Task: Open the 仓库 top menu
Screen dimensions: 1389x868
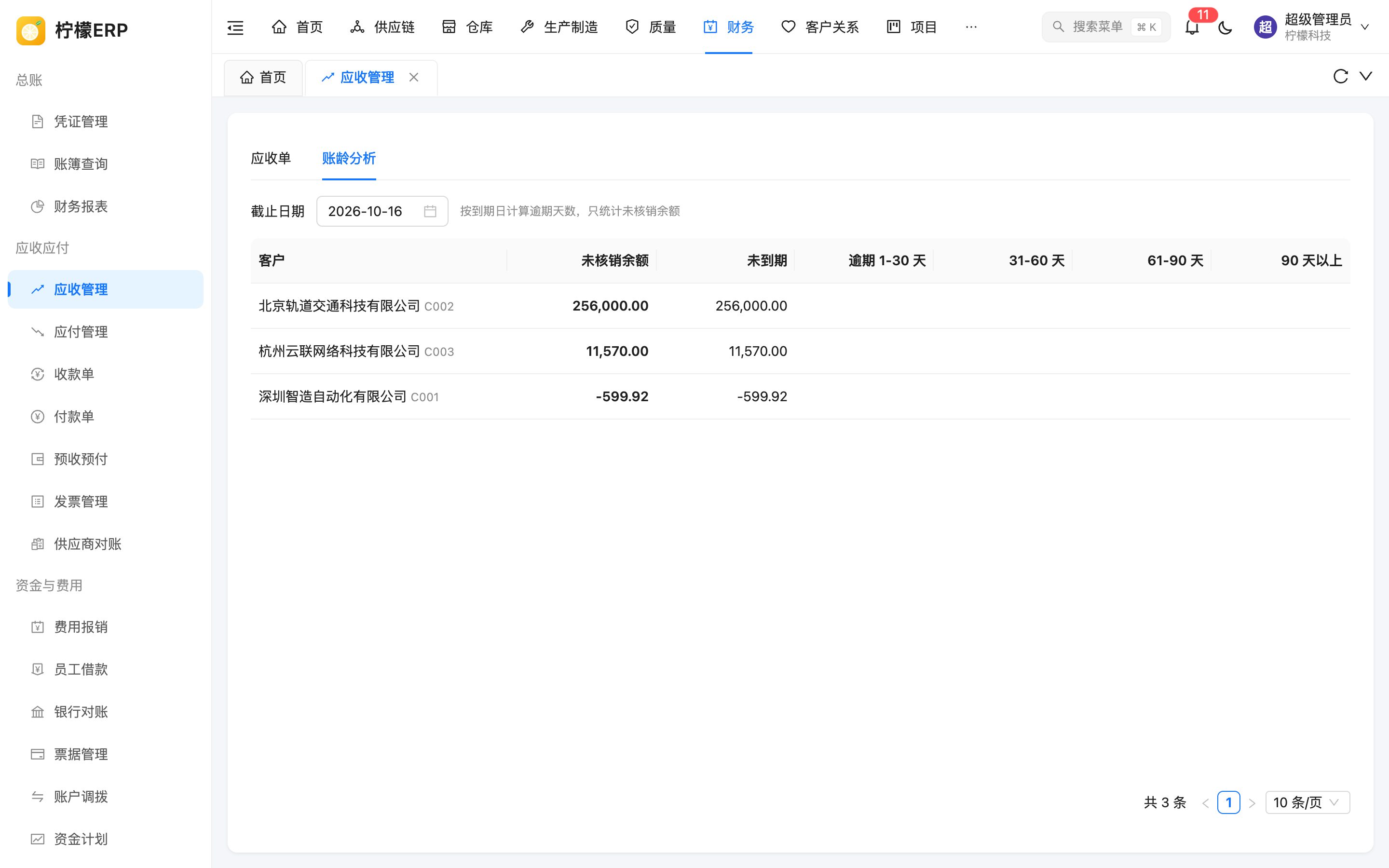Action: pyautogui.click(x=467, y=27)
